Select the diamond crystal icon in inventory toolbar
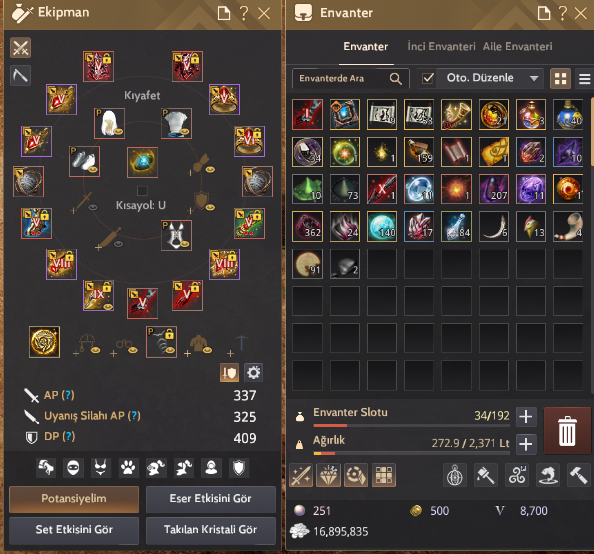This screenshot has width=594, height=554. pyautogui.click(x=328, y=475)
